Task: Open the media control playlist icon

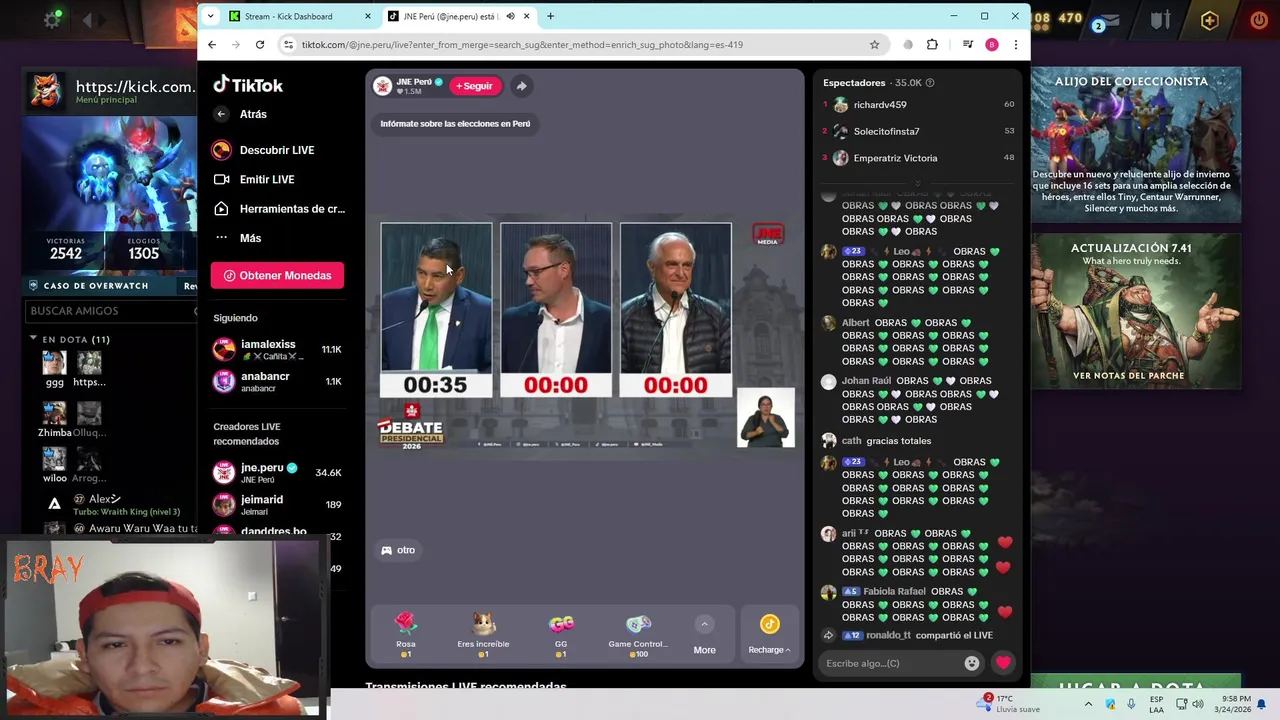Action: click(x=968, y=44)
